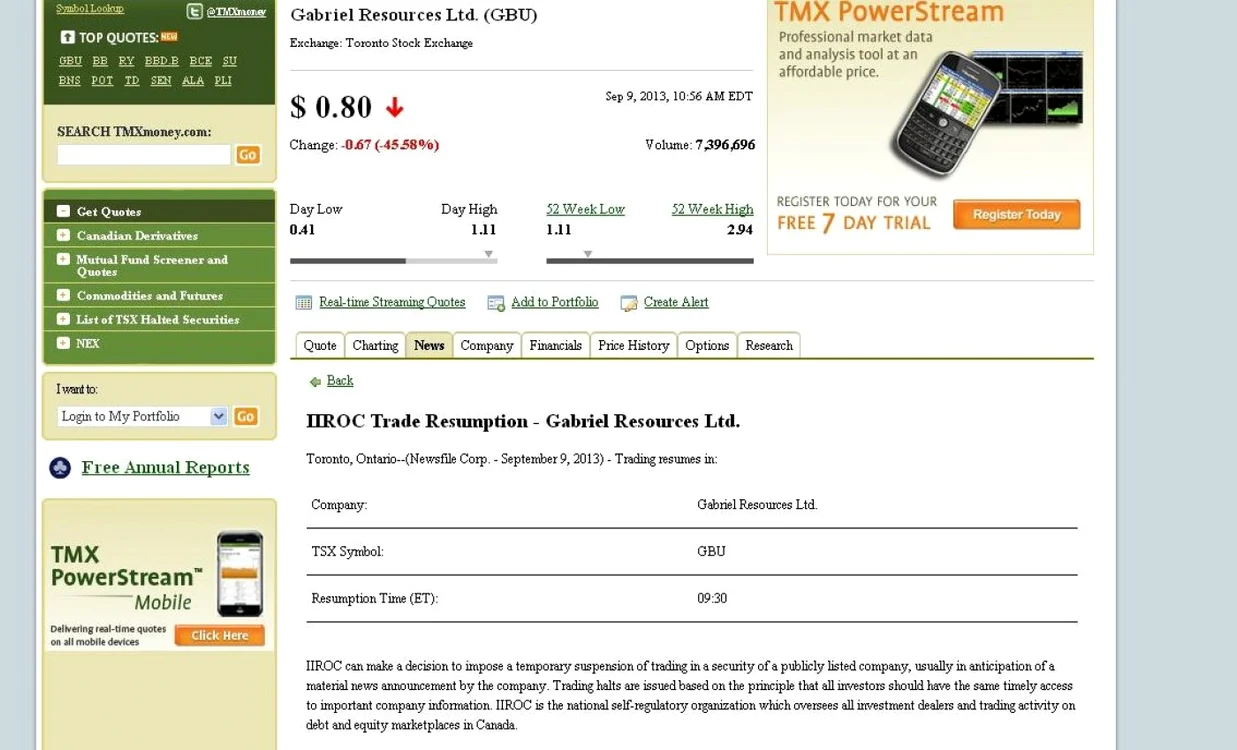Click the Create Alert link
The image size is (1237, 750).
coord(676,302)
